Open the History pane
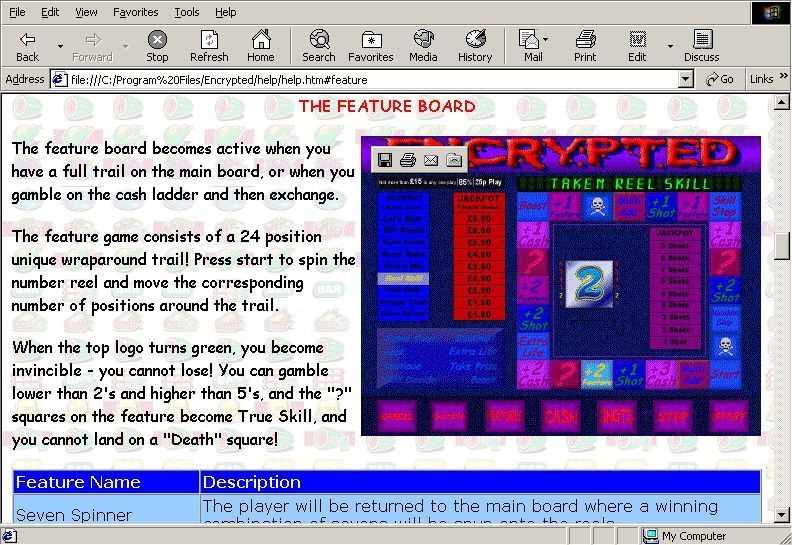The width and height of the screenshot is (792, 545). [x=475, y=45]
